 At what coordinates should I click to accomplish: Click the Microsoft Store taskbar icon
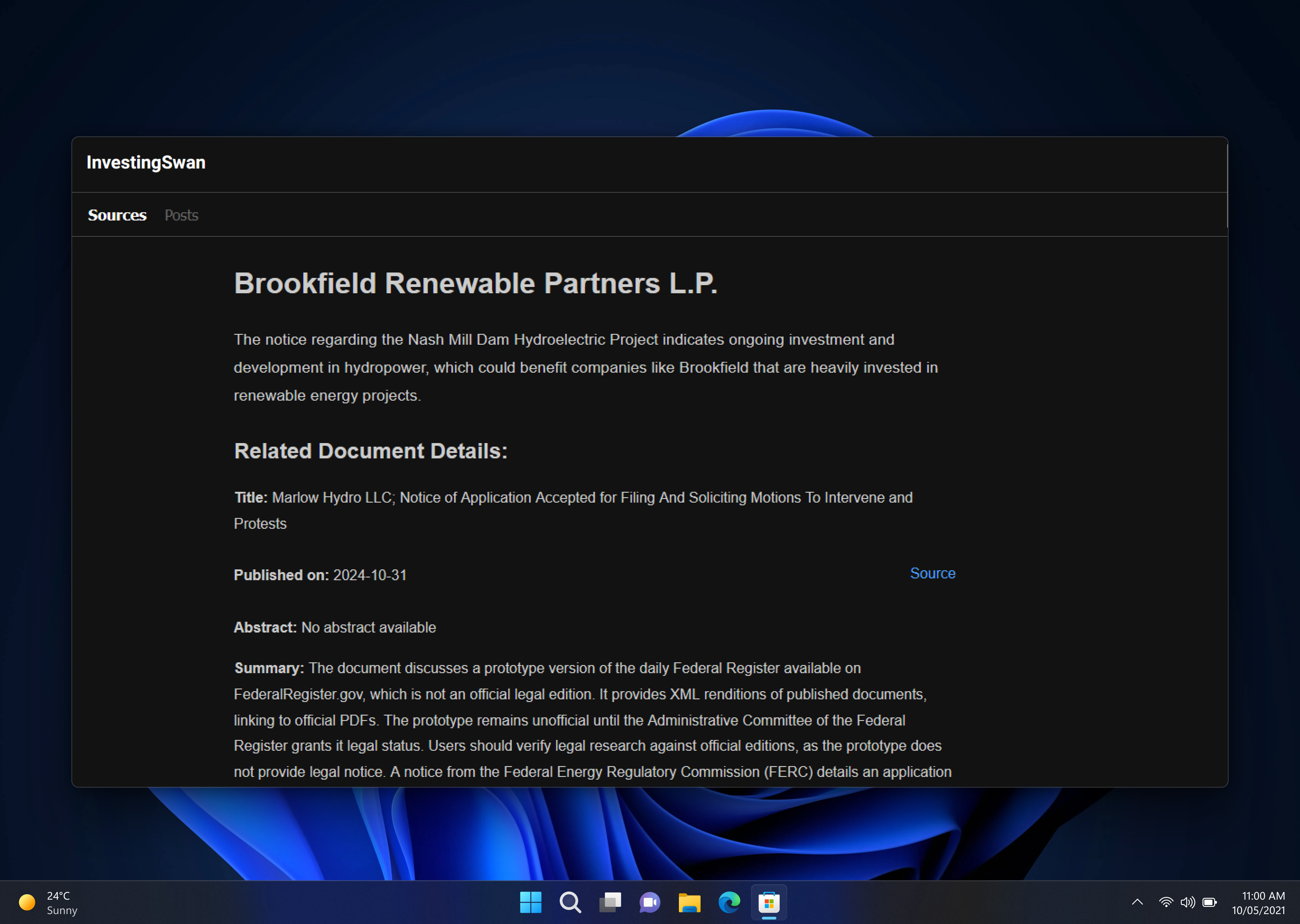tap(768, 902)
